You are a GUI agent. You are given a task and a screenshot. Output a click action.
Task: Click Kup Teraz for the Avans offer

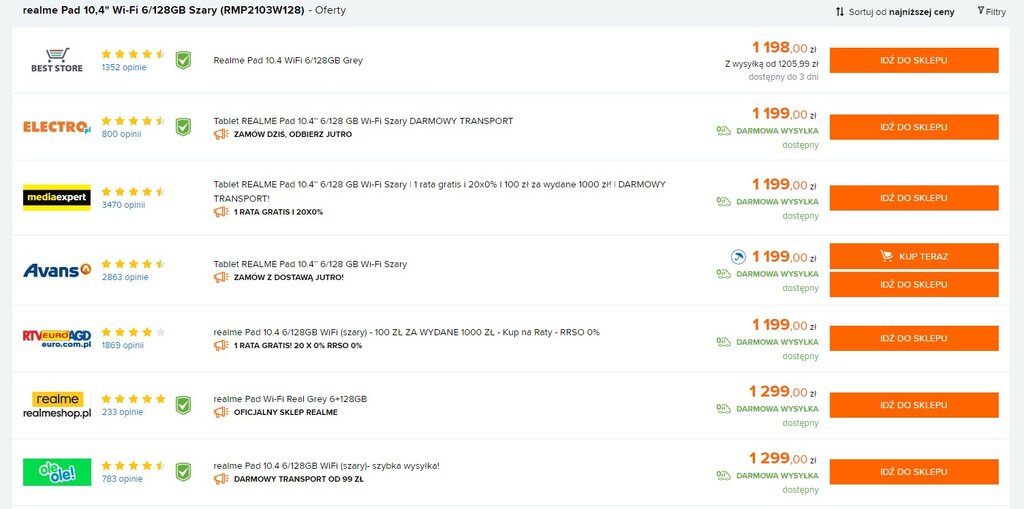(x=914, y=256)
